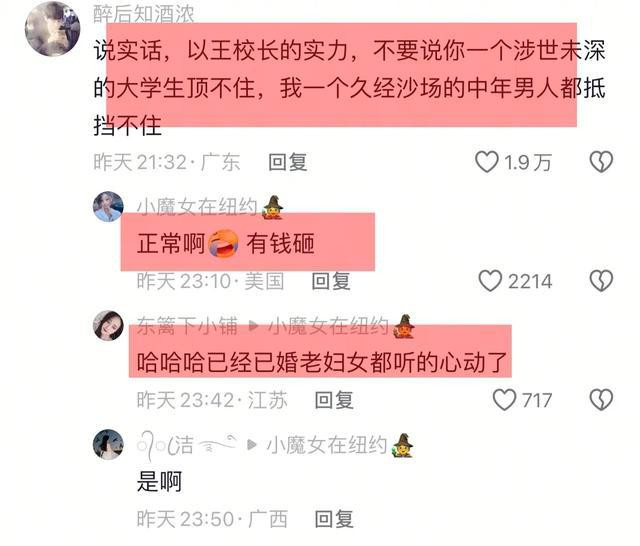The width and height of the screenshot is (640, 546).
Task: Select the comment text 是啊
Action: pyautogui.click(x=159, y=482)
